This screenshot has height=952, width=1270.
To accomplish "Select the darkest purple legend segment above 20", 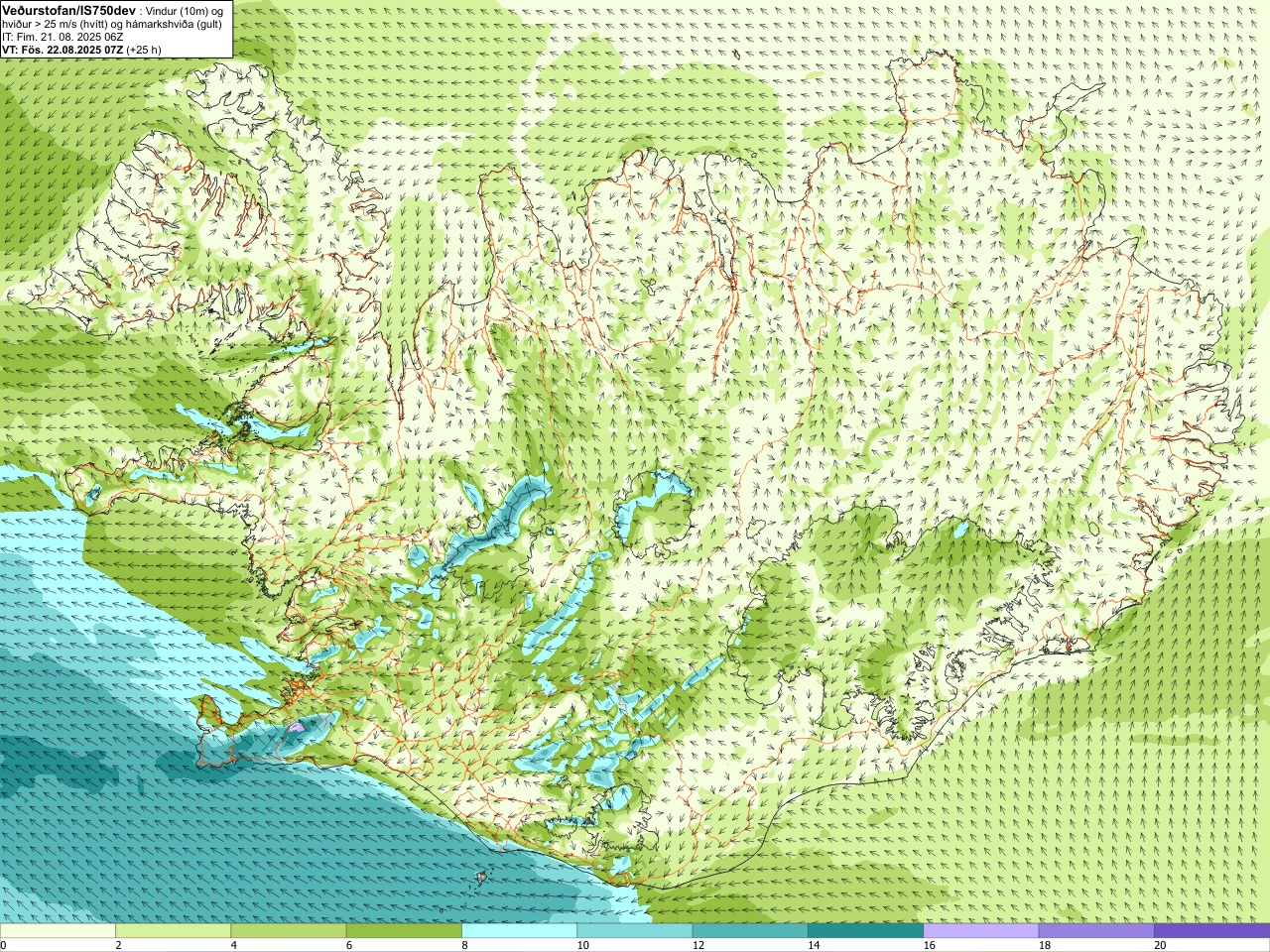I will click(1211, 931).
